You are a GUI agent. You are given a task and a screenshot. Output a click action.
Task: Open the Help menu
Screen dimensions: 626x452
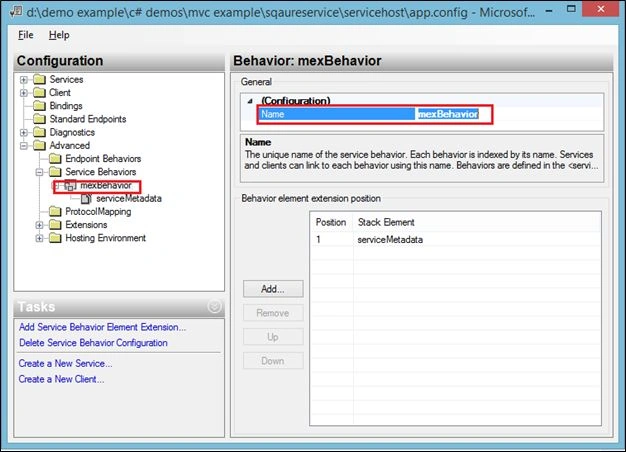click(59, 35)
